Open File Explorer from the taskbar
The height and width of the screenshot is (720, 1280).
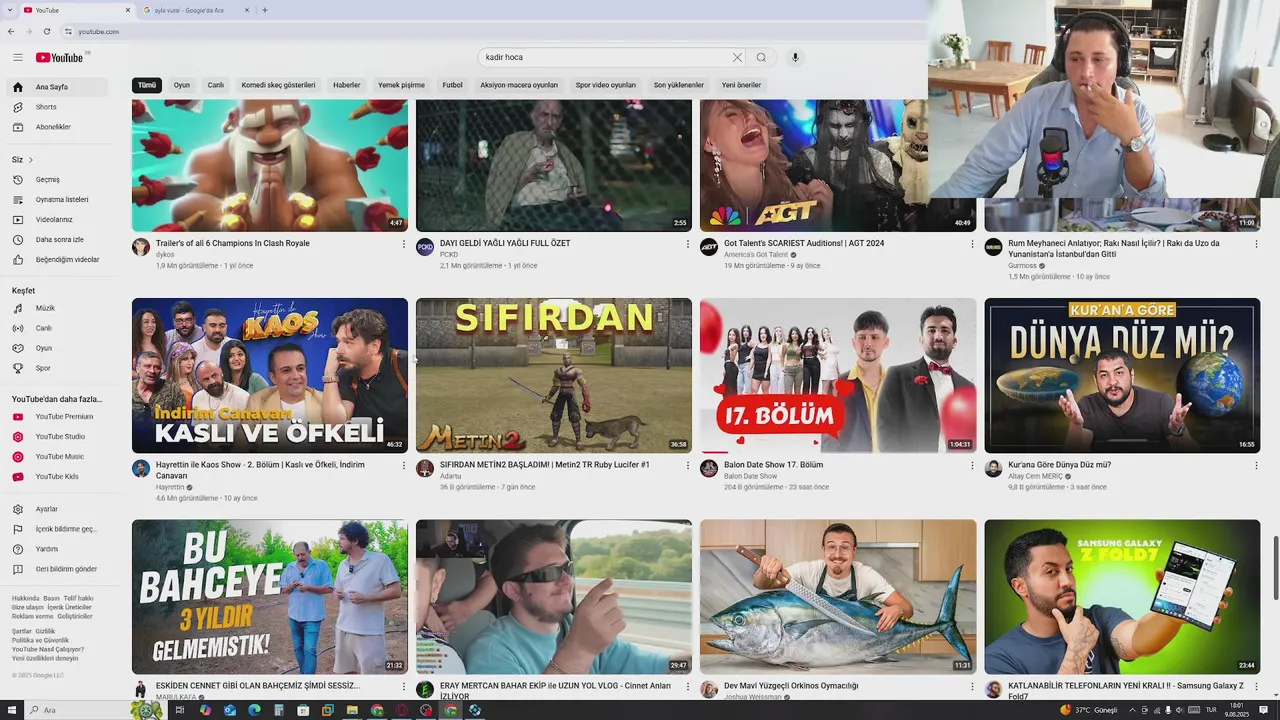[352, 710]
